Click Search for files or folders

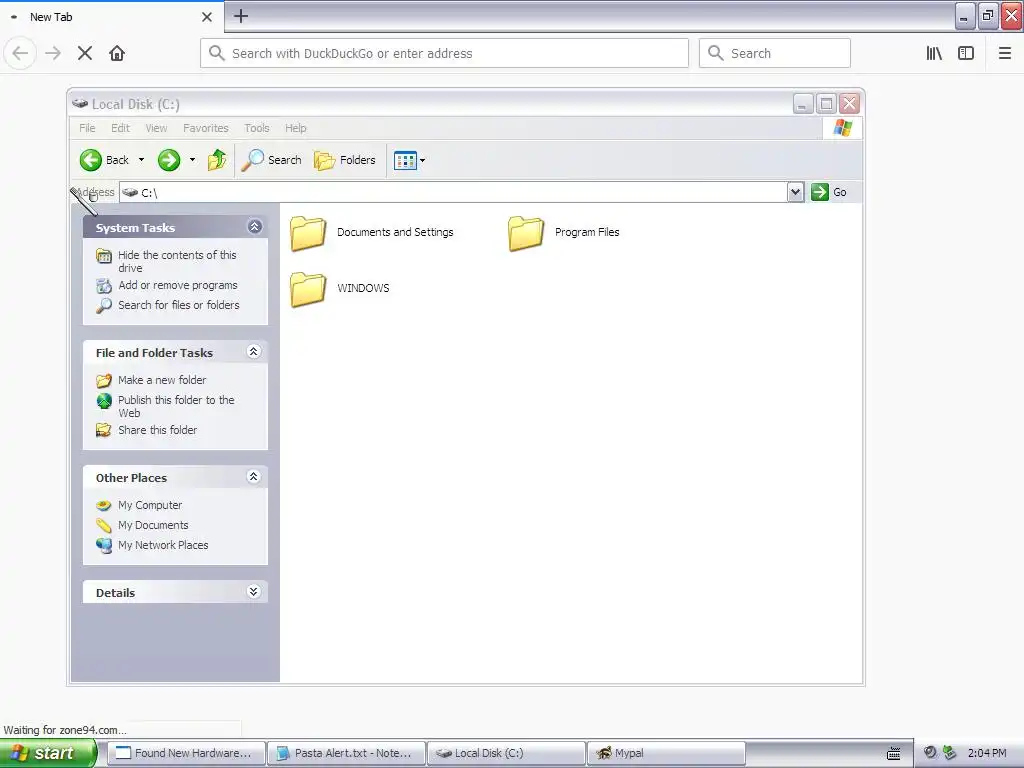[x=178, y=305]
